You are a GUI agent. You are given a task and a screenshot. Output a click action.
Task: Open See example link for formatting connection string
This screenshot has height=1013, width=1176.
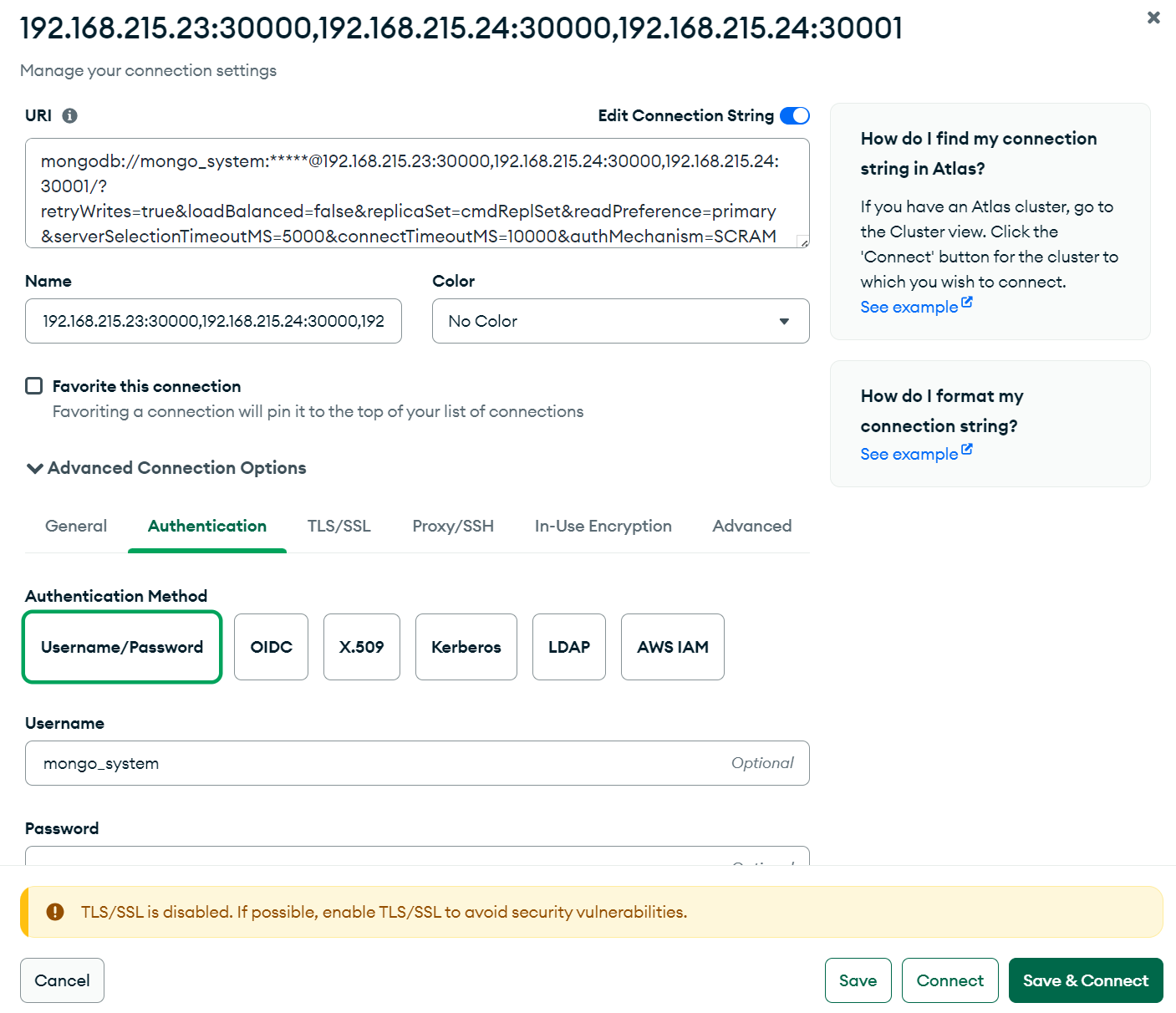[x=916, y=454]
